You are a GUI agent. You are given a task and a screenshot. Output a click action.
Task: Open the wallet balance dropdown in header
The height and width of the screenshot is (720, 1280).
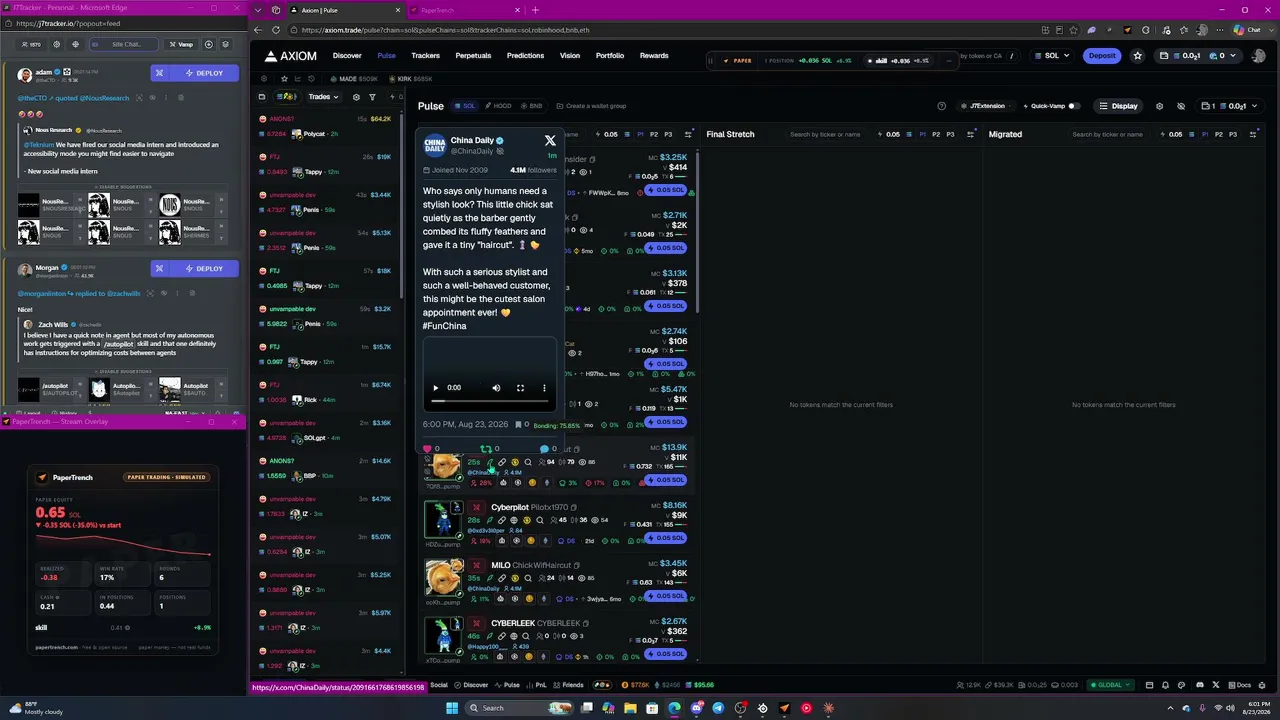click(x=1196, y=56)
